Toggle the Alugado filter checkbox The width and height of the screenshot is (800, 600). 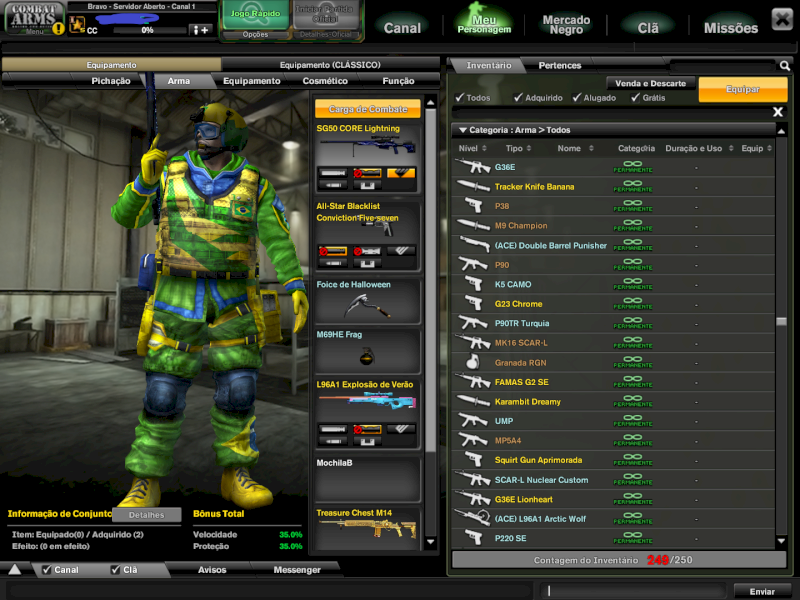tap(577, 97)
